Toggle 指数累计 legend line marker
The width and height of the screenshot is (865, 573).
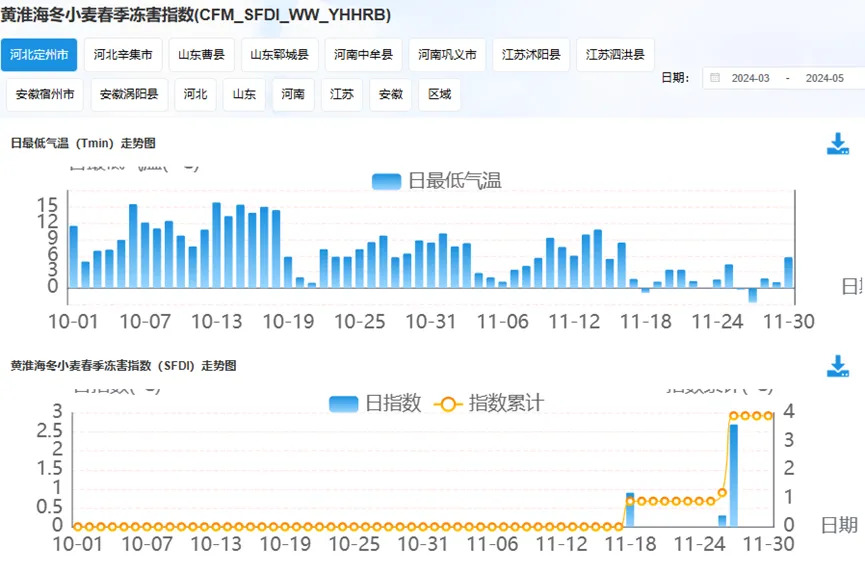[x=447, y=404]
